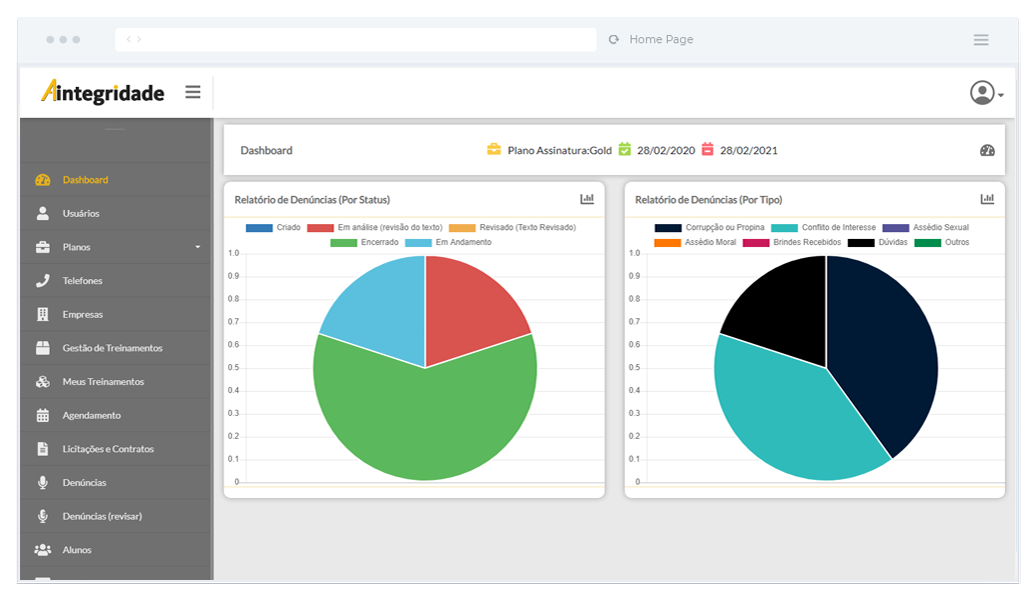
Task: Toggle Outros legend green swatch
Action: 928,243
